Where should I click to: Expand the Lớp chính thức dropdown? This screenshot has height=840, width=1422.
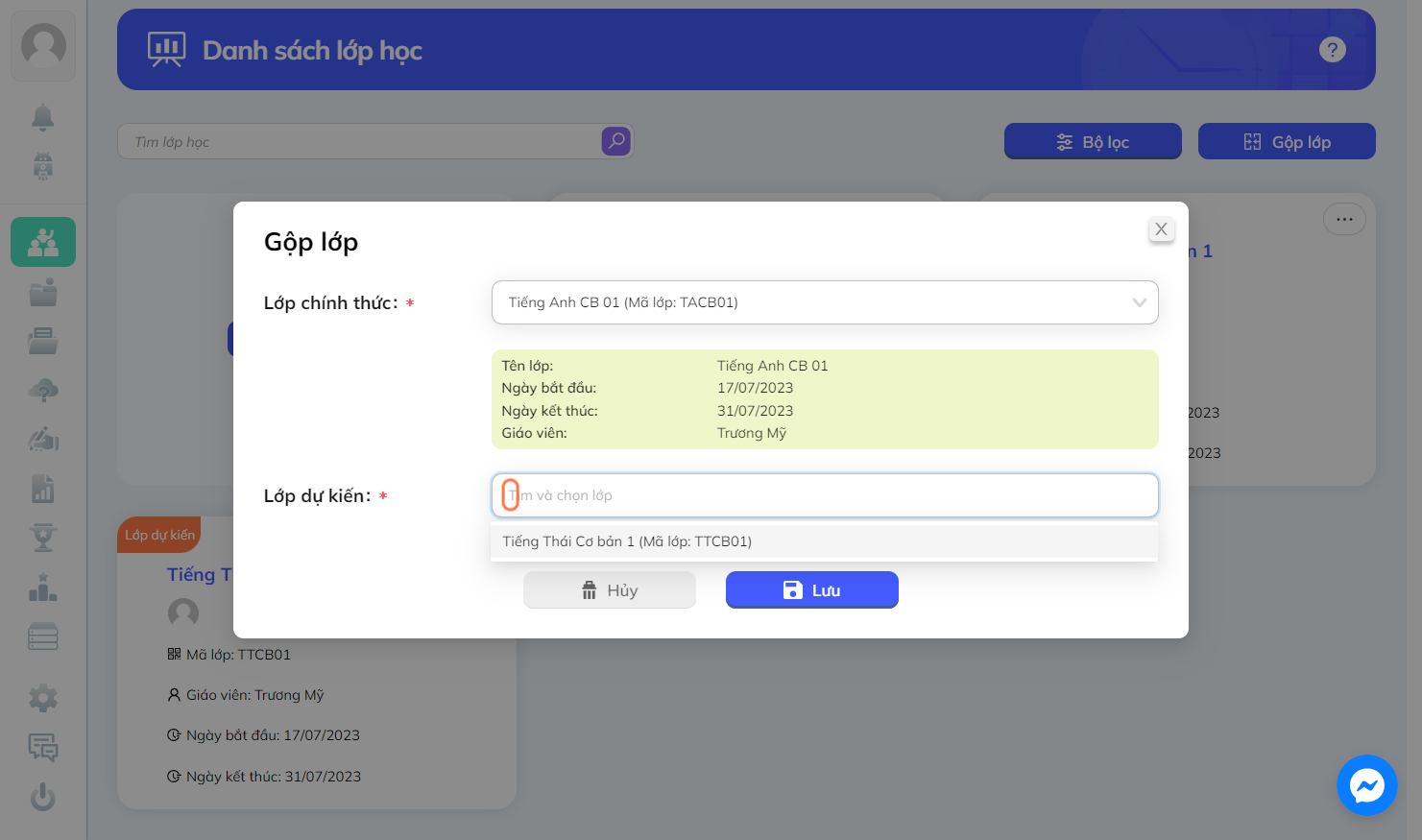[x=825, y=302]
